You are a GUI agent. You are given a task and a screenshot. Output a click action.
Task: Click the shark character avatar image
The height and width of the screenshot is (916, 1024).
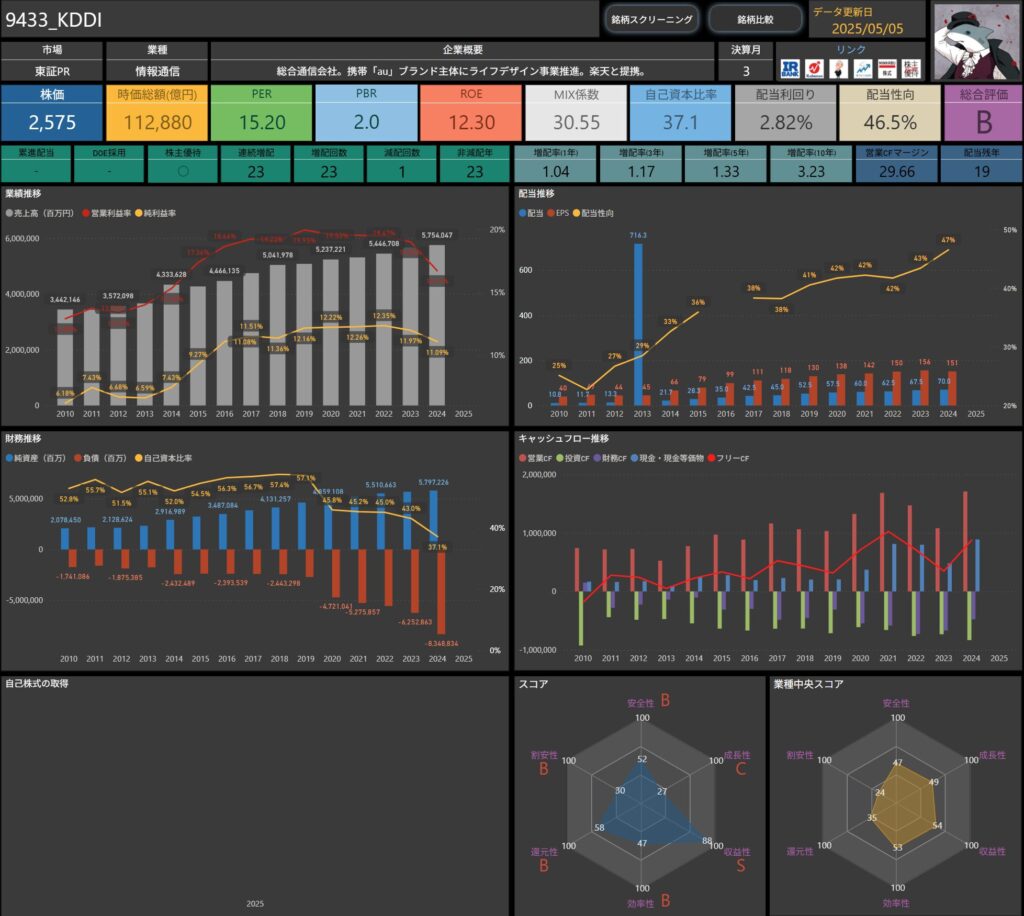click(x=975, y=42)
